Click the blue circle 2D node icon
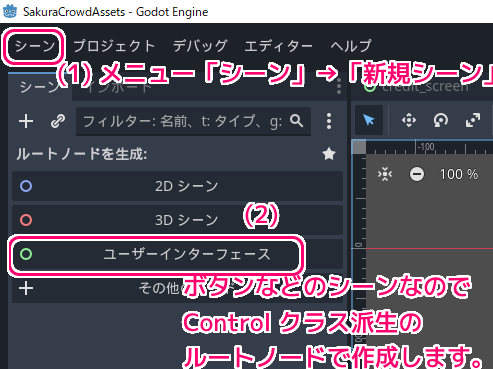 [26, 186]
